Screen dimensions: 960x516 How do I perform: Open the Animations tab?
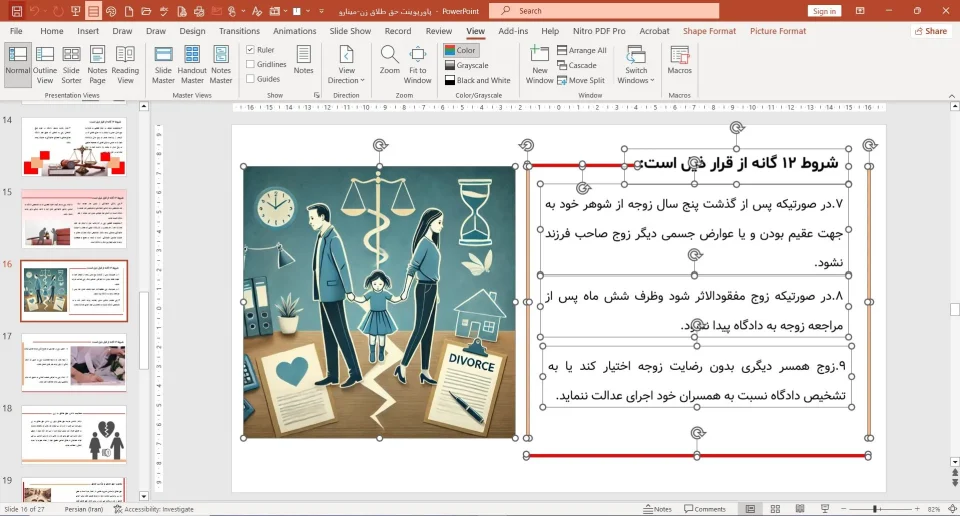pyautogui.click(x=294, y=31)
